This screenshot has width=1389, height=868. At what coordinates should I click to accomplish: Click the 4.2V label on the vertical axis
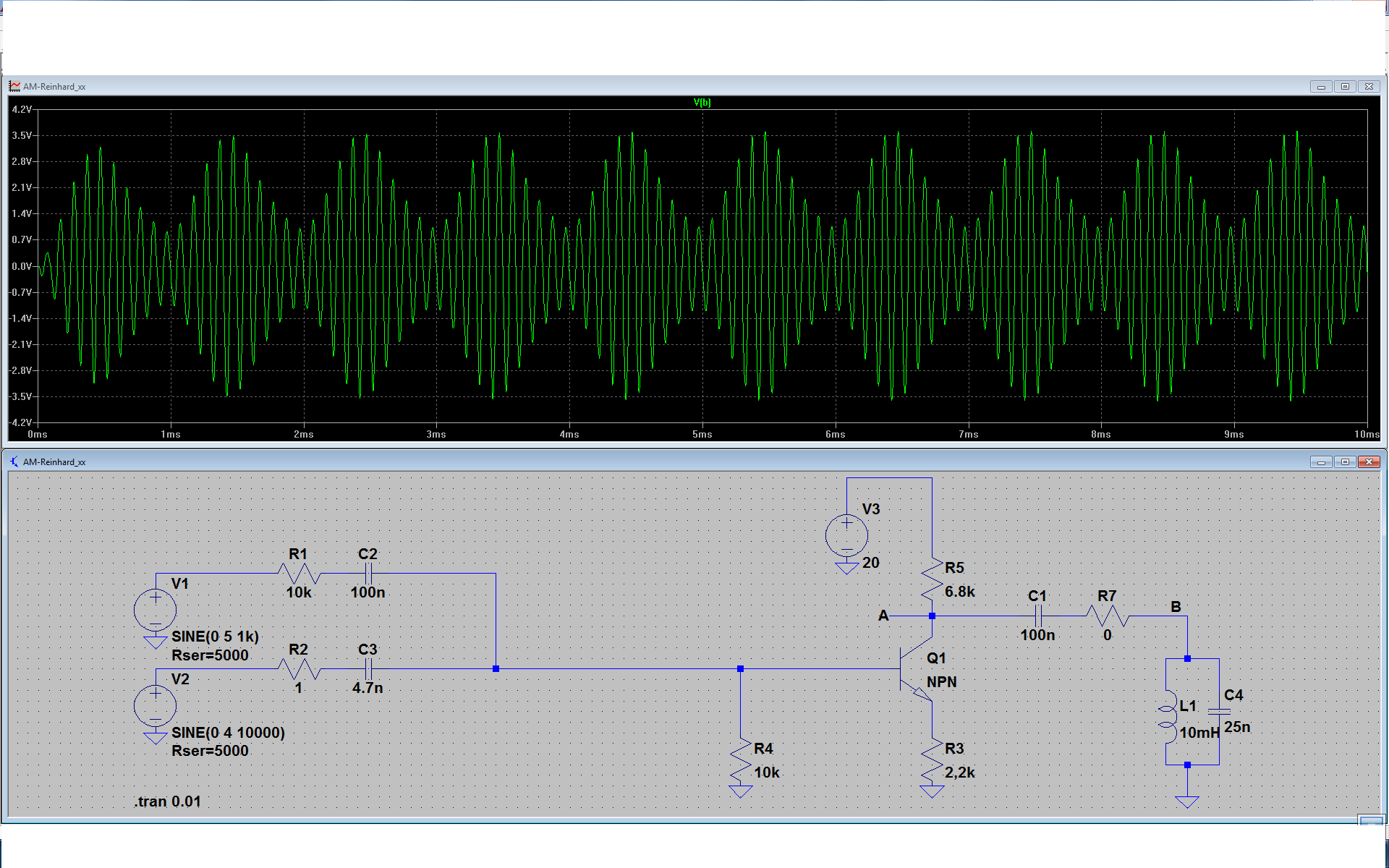click(x=22, y=109)
